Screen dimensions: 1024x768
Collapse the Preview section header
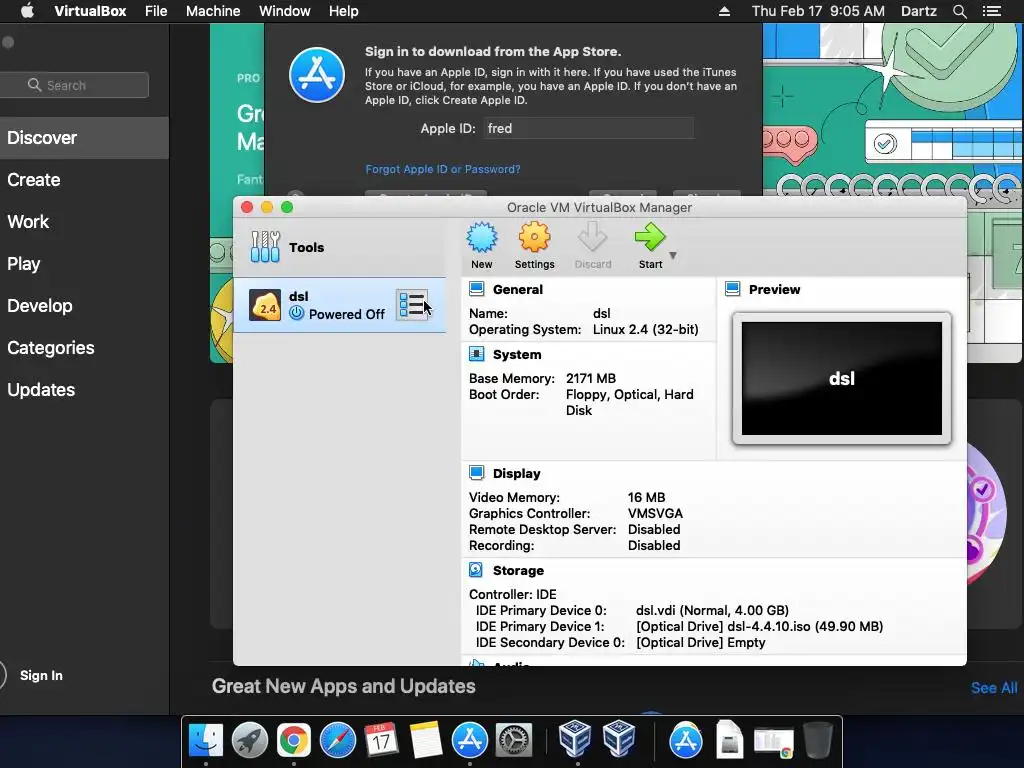click(775, 289)
